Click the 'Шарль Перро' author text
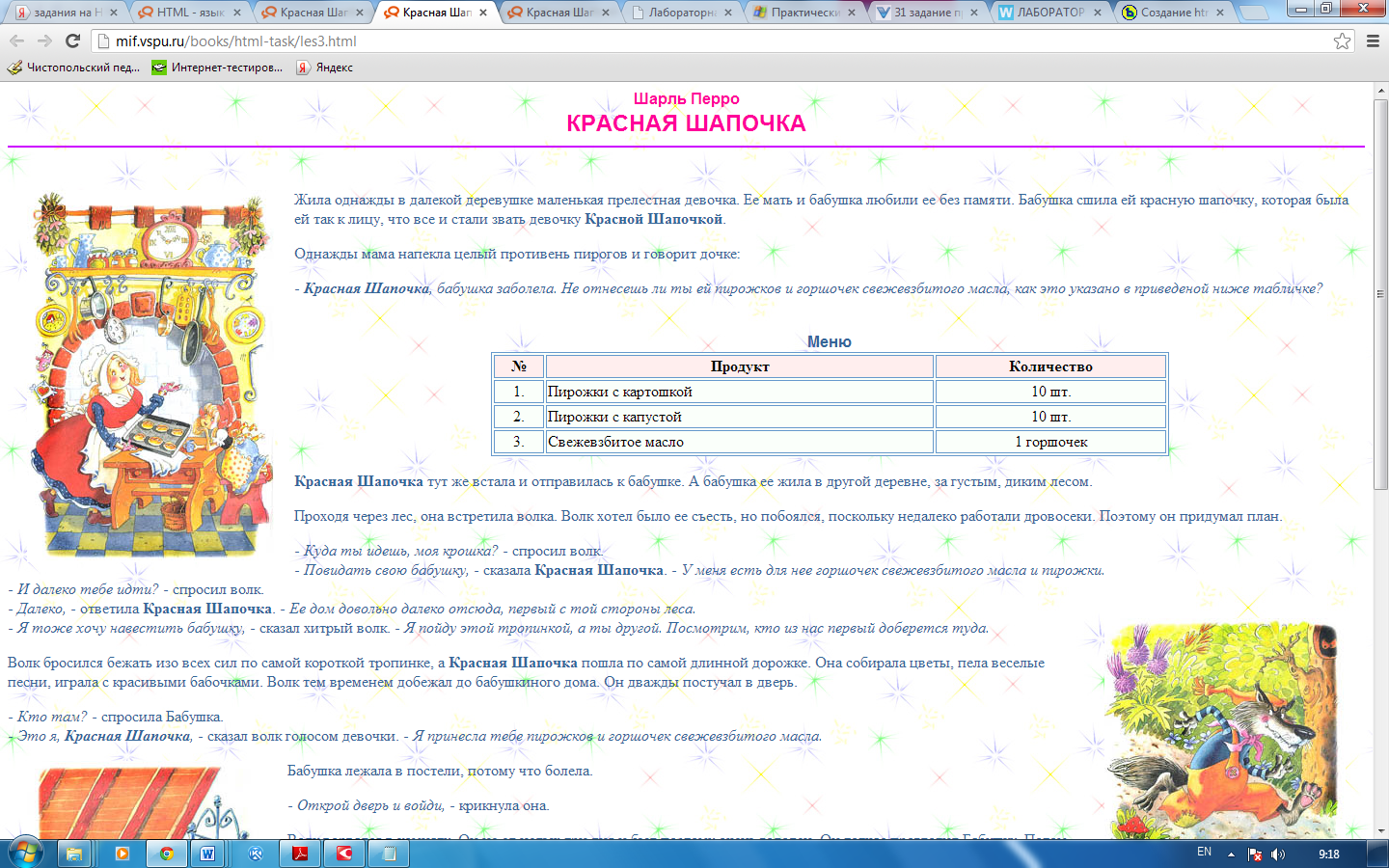 click(686, 98)
